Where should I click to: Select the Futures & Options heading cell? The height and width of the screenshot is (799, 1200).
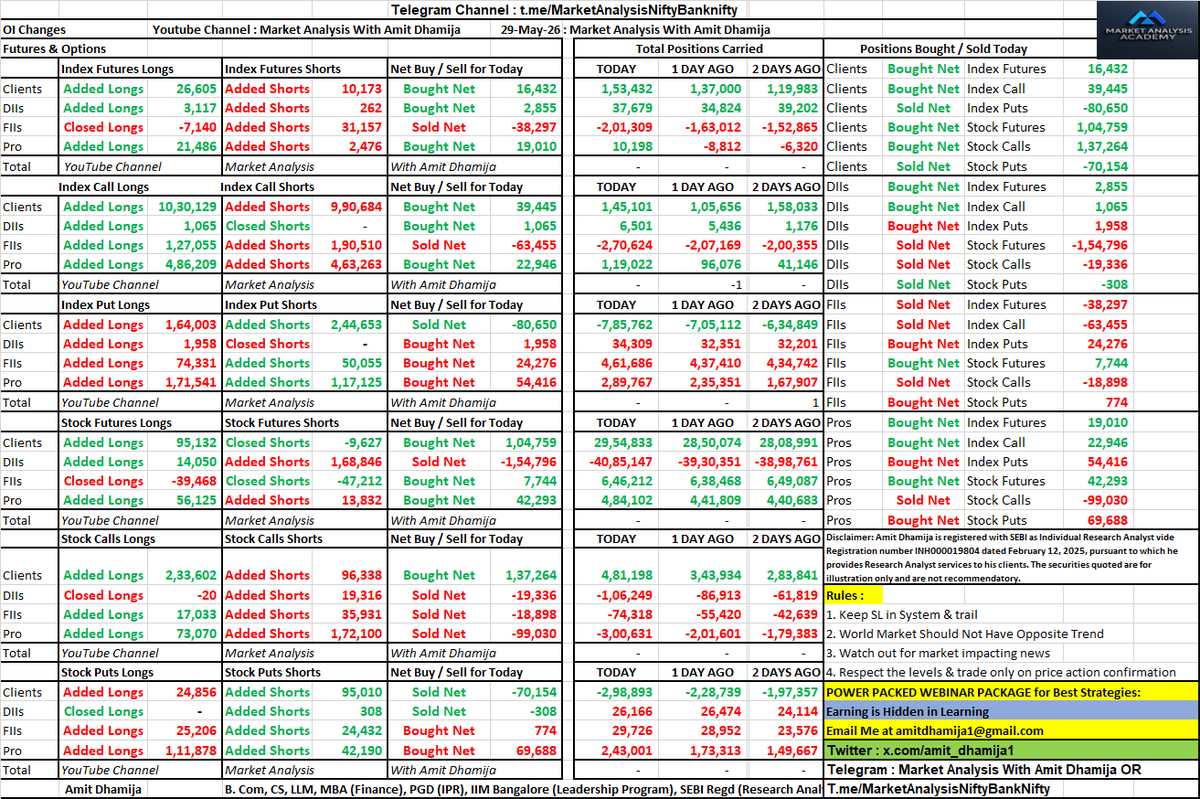click(x=54, y=49)
